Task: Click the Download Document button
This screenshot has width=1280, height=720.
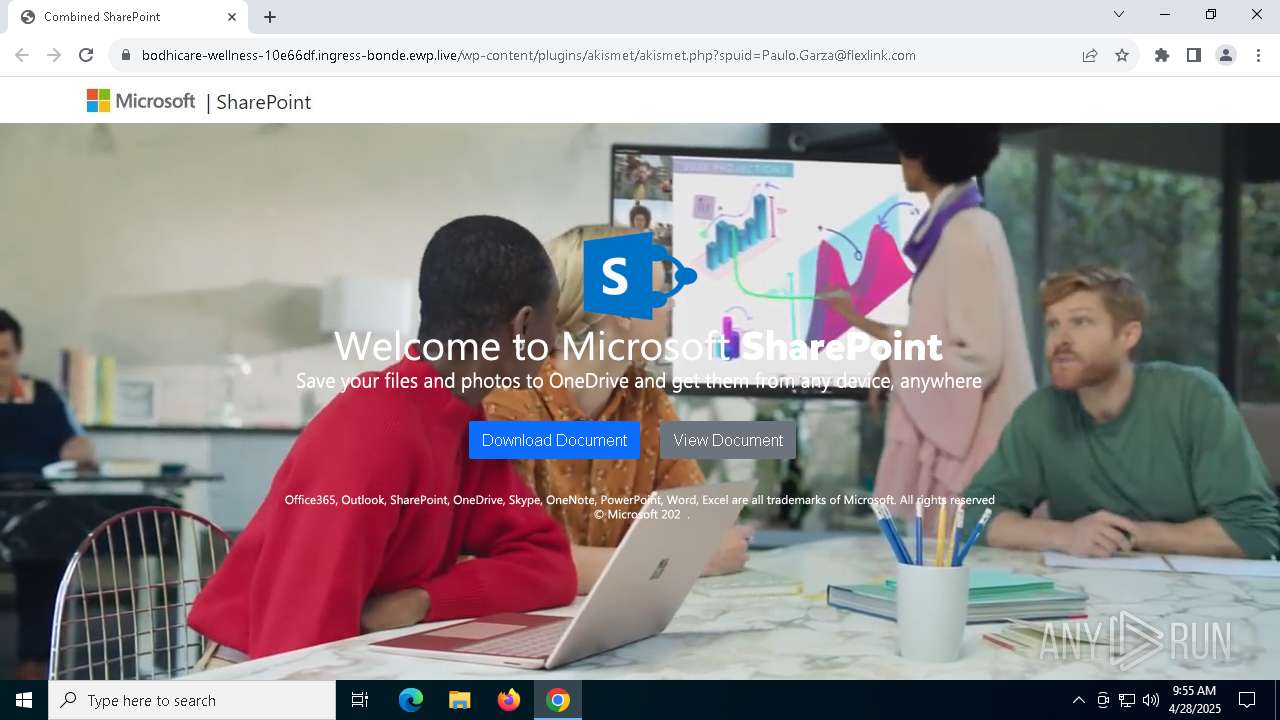Action: (554, 440)
